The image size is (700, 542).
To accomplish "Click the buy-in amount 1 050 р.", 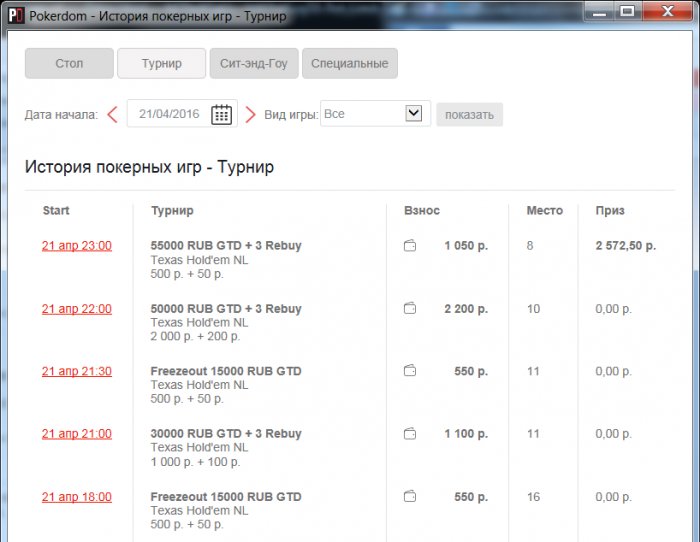I will pos(466,246).
